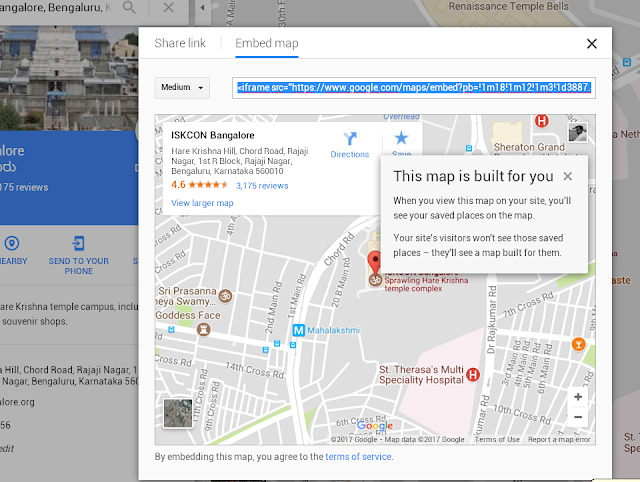This screenshot has width=640, height=482.
Task: Open the 3,175 reviews link
Action: coord(262,186)
